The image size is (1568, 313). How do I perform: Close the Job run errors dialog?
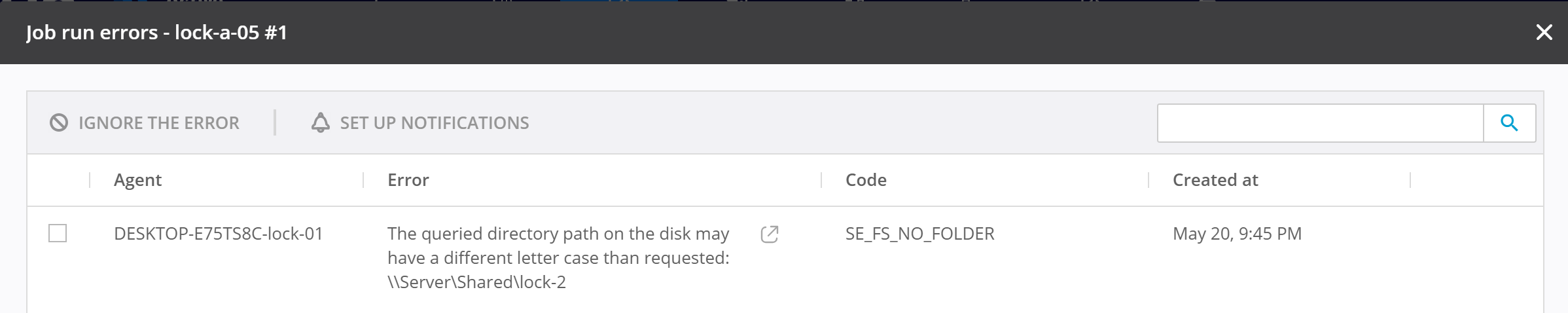tap(1544, 32)
